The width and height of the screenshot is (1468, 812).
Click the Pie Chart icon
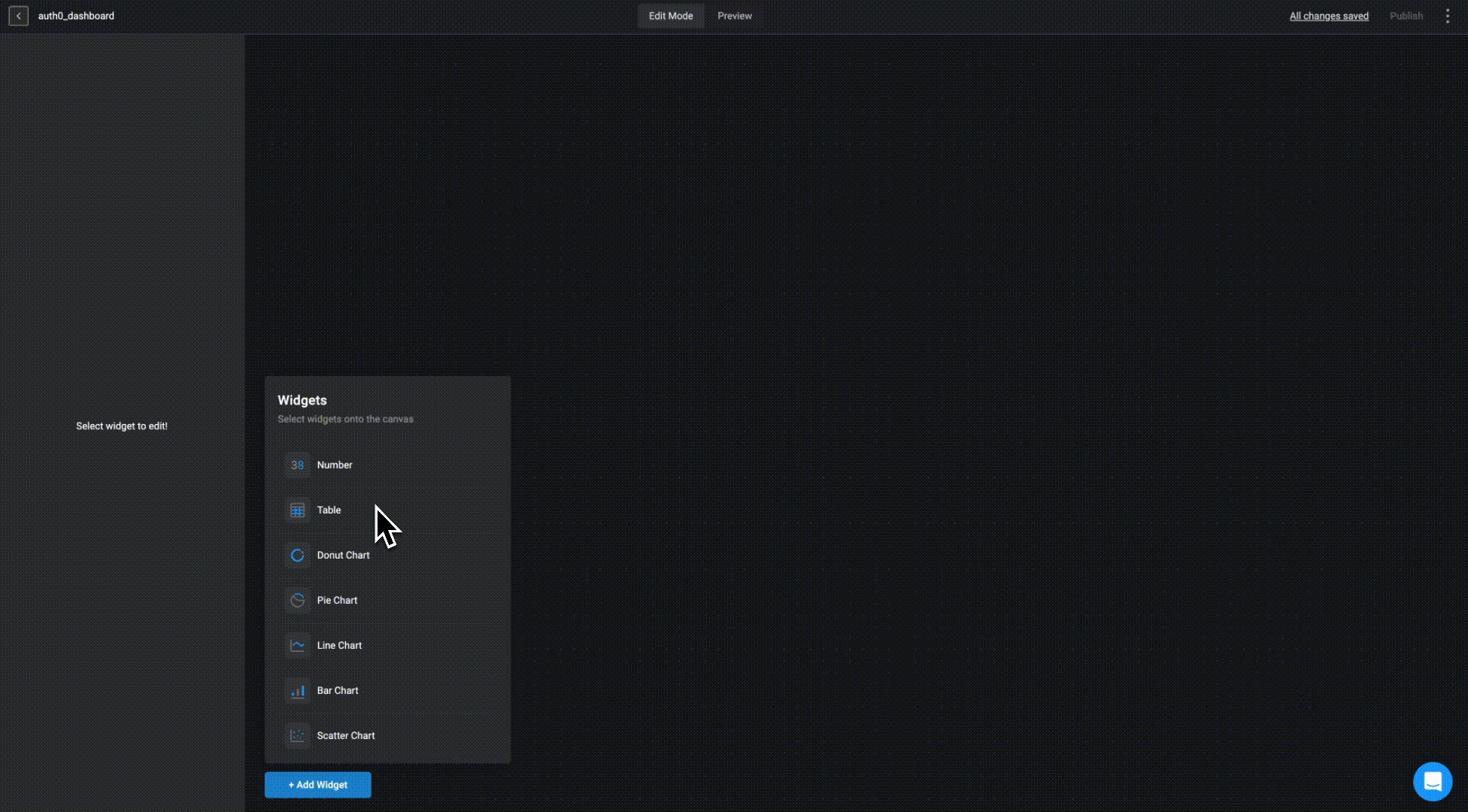point(297,601)
